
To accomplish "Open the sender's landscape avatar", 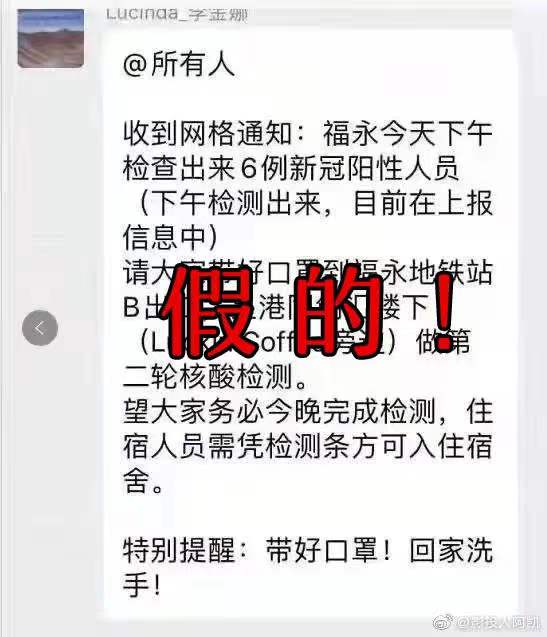I will (x=51, y=38).
